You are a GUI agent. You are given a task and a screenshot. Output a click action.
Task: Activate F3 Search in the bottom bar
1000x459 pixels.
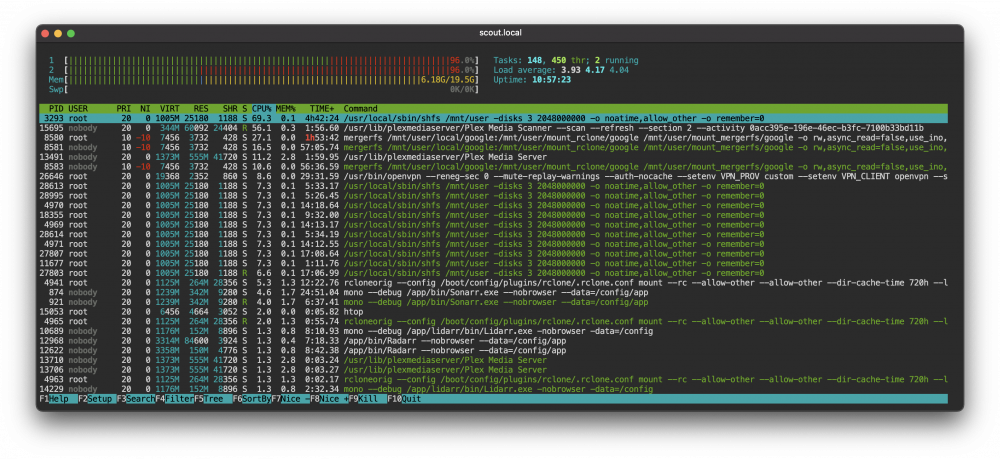(136, 399)
